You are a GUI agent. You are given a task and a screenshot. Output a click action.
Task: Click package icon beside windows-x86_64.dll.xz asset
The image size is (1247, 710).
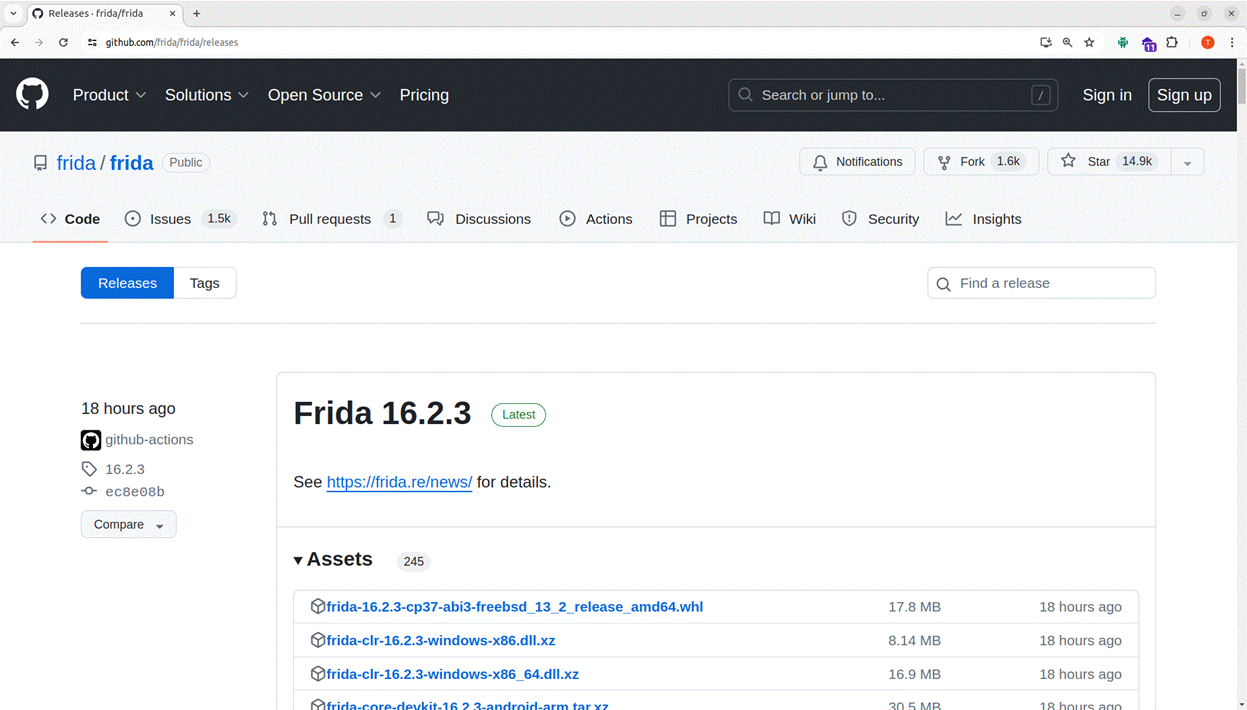(x=318, y=674)
